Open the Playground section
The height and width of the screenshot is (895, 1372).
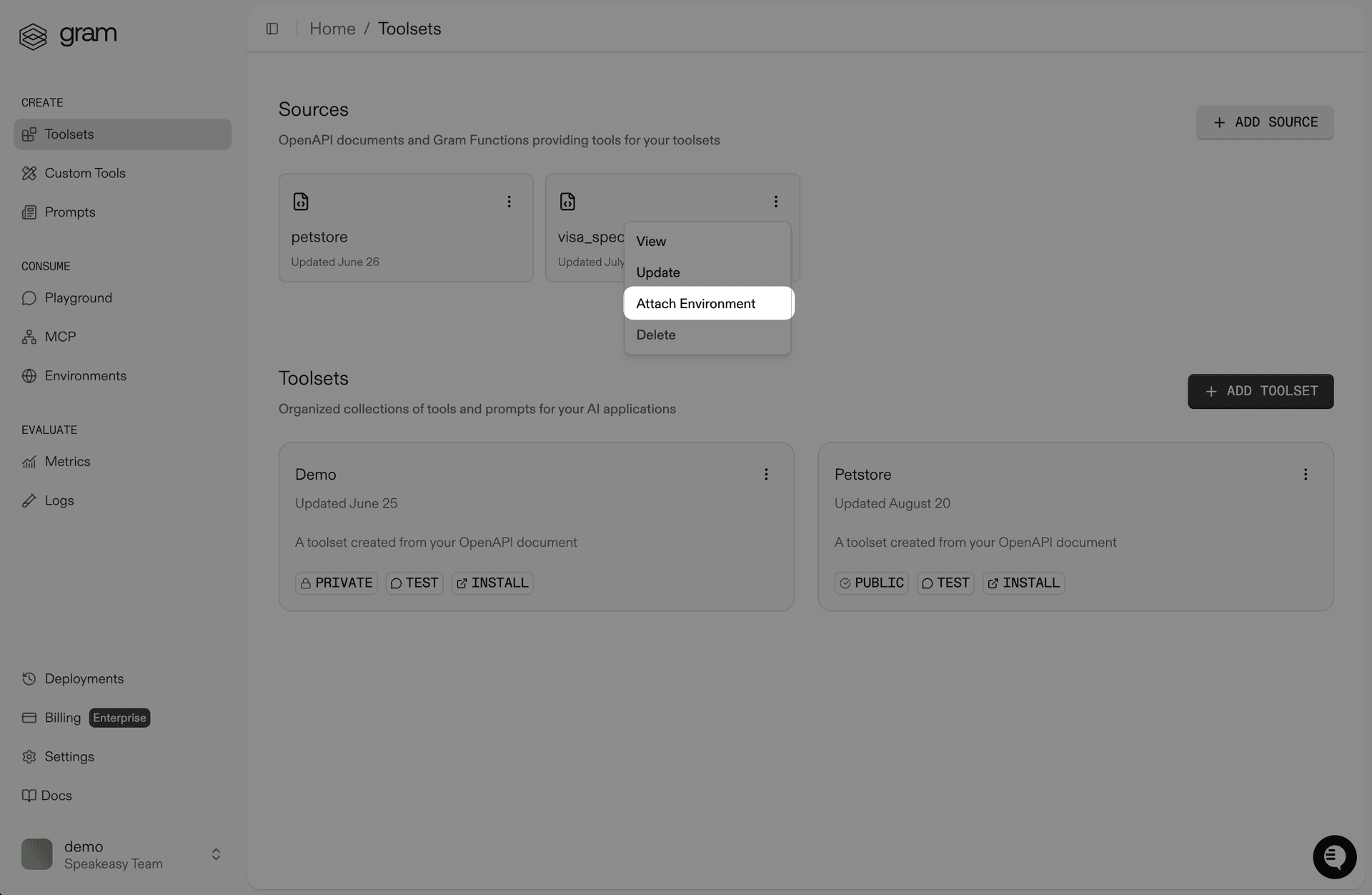[78, 297]
